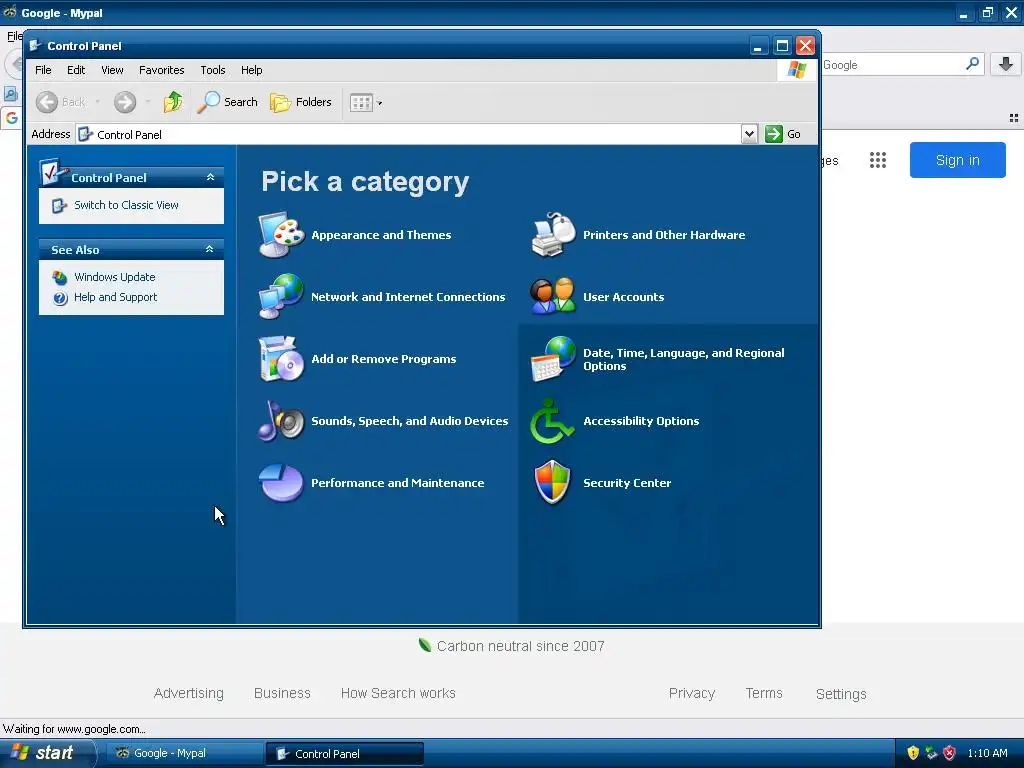Open Network and Internet Connections globe icon

[x=281, y=296]
